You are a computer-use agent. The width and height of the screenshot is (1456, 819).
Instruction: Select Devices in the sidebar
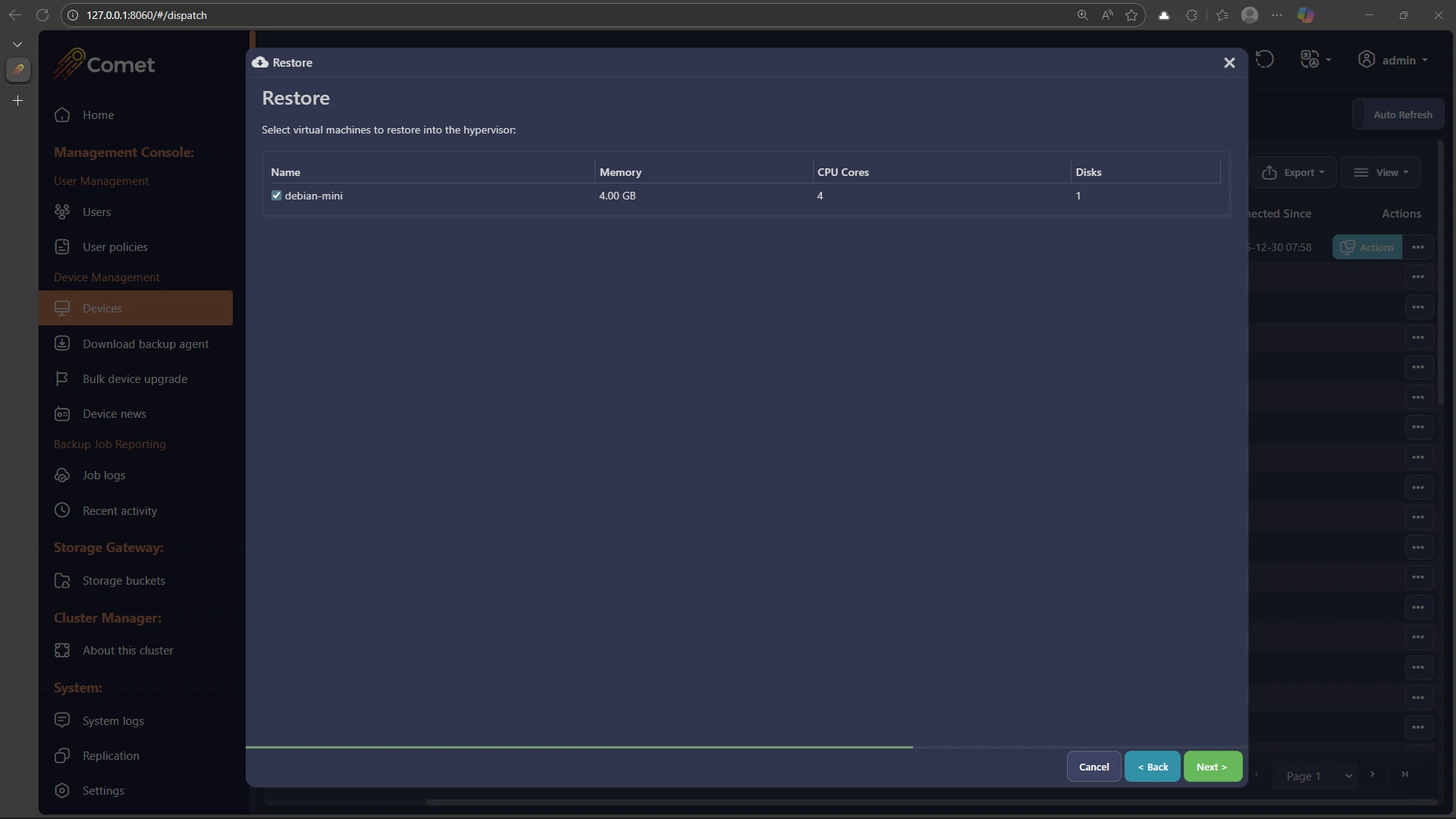tap(136, 308)
